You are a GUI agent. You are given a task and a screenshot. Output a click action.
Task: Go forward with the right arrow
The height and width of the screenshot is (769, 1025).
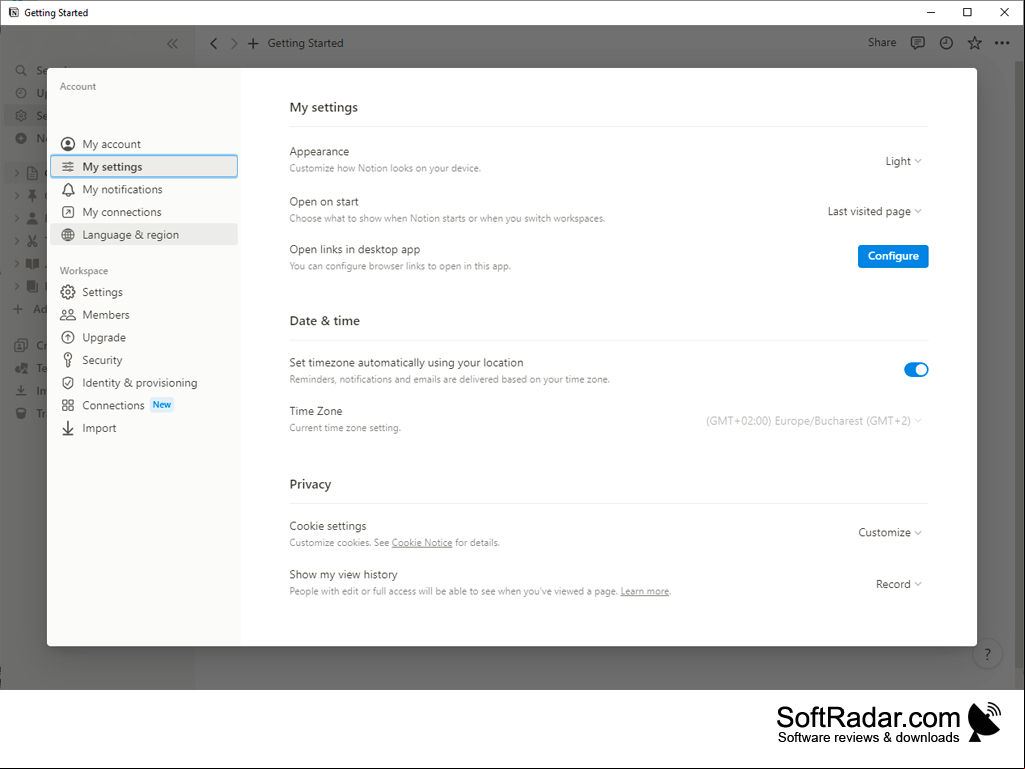[x=234, y=44]
